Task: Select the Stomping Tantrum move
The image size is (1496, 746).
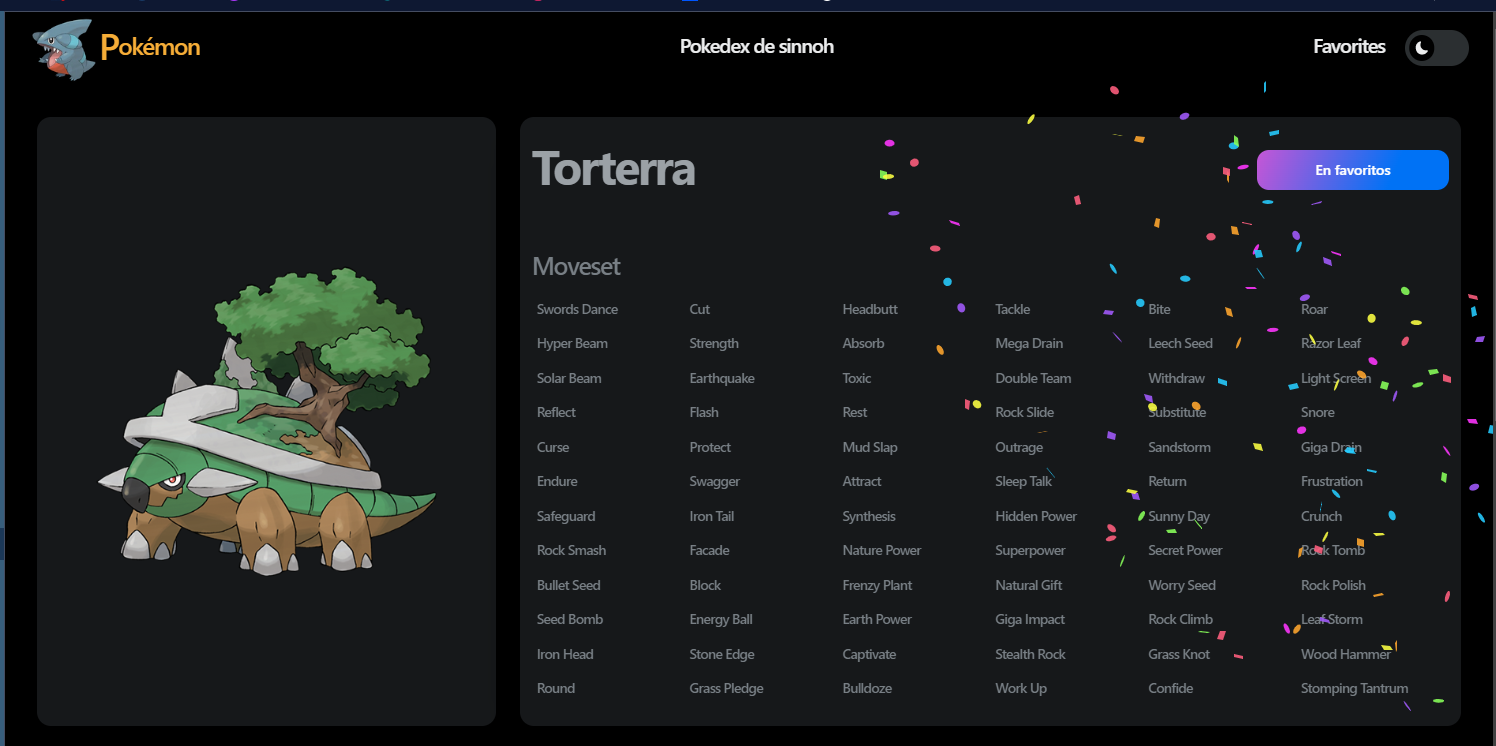Action: tap(1354, 688)
